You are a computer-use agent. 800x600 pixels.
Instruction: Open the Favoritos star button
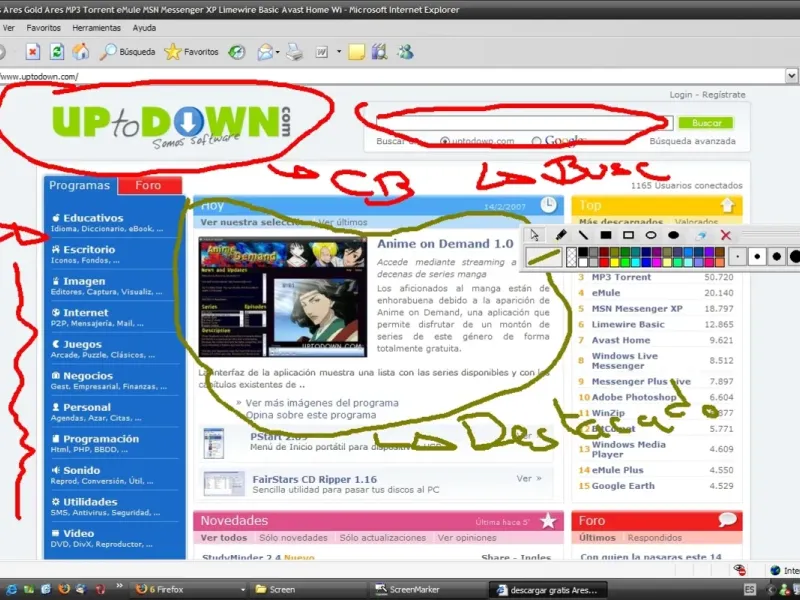[191, 52]
